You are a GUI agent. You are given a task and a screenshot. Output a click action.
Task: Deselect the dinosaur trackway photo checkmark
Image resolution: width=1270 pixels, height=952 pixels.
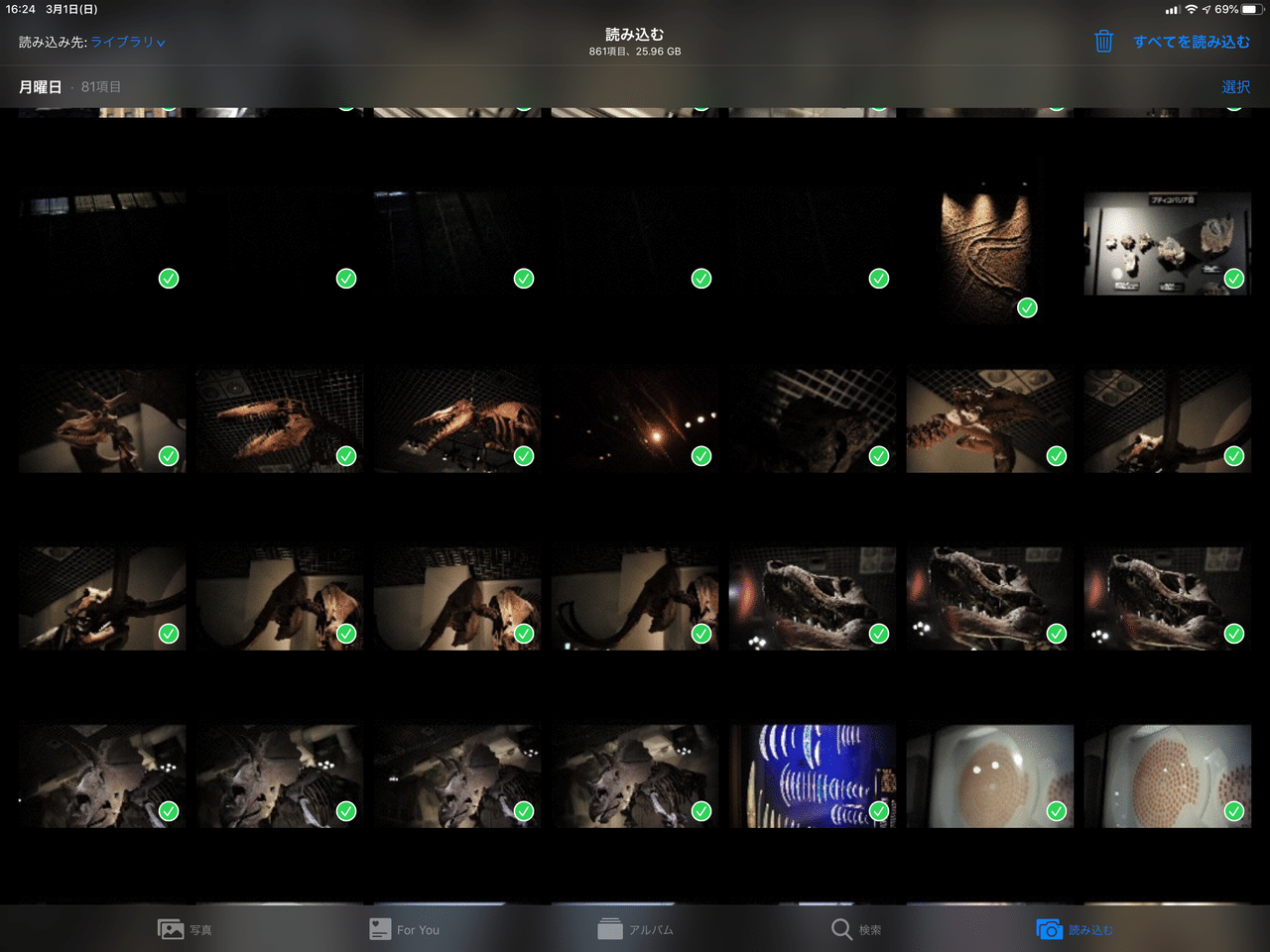tap(1027, 307)
